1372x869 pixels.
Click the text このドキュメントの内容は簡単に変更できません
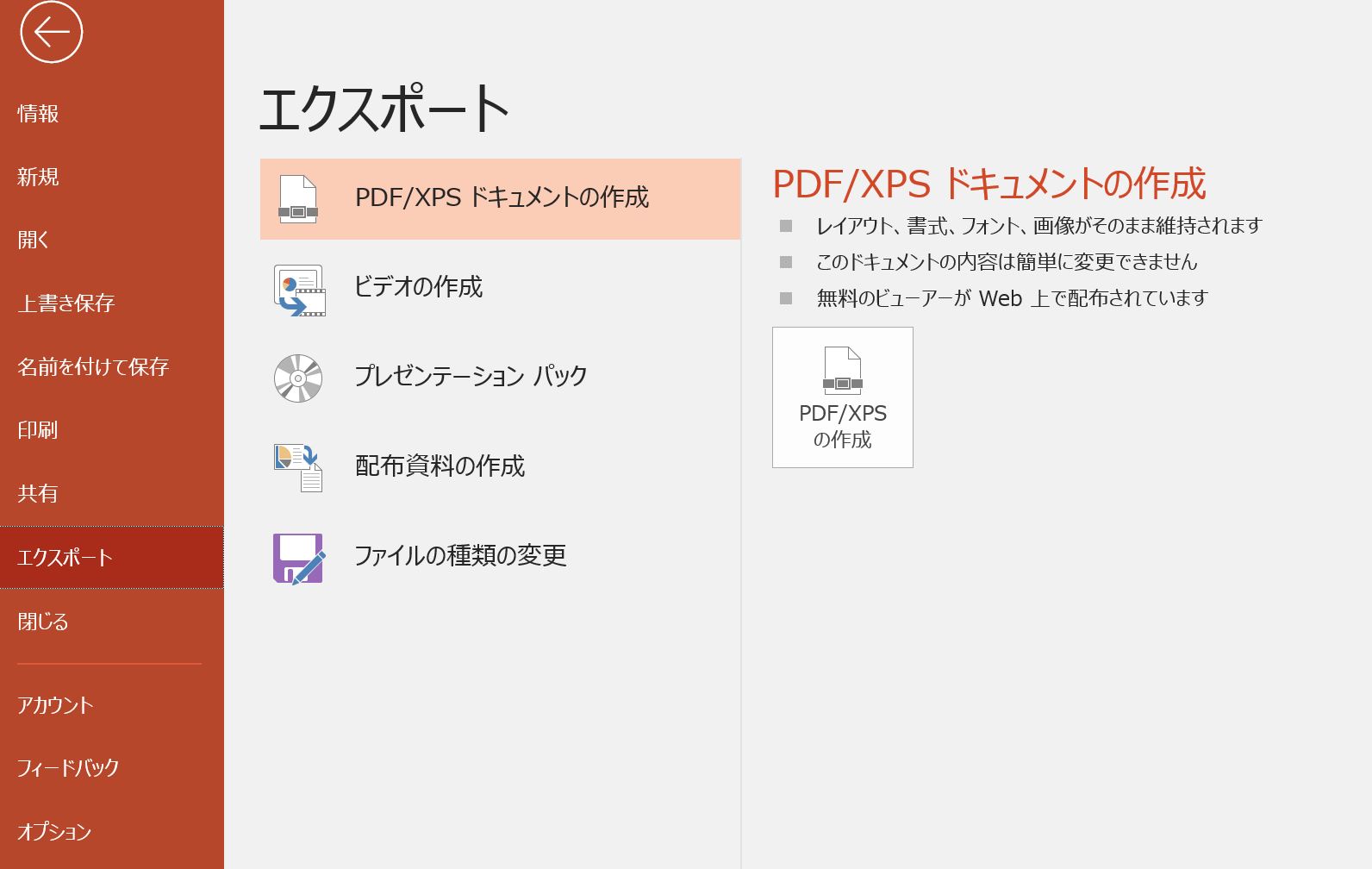1007,262
